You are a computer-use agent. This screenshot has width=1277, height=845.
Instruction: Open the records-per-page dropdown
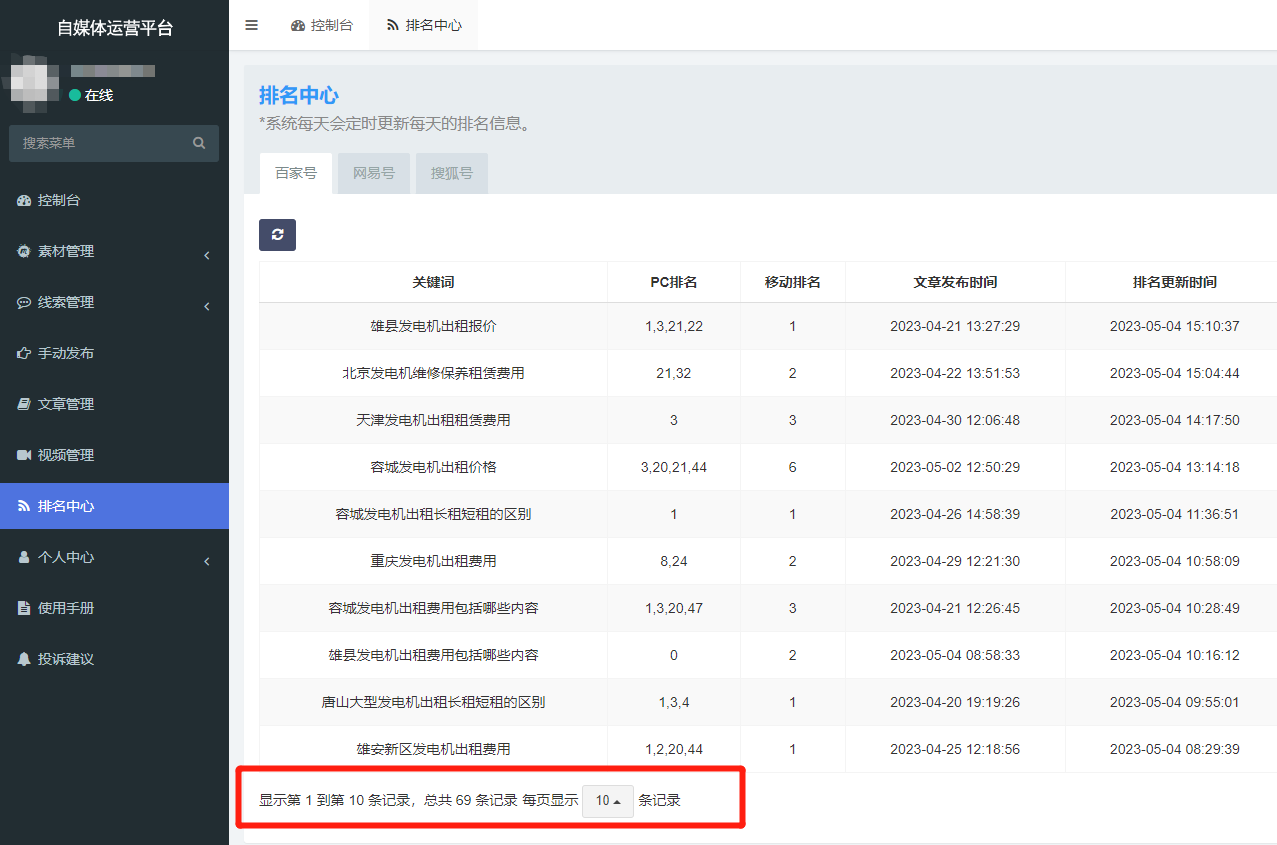point(608,800)
